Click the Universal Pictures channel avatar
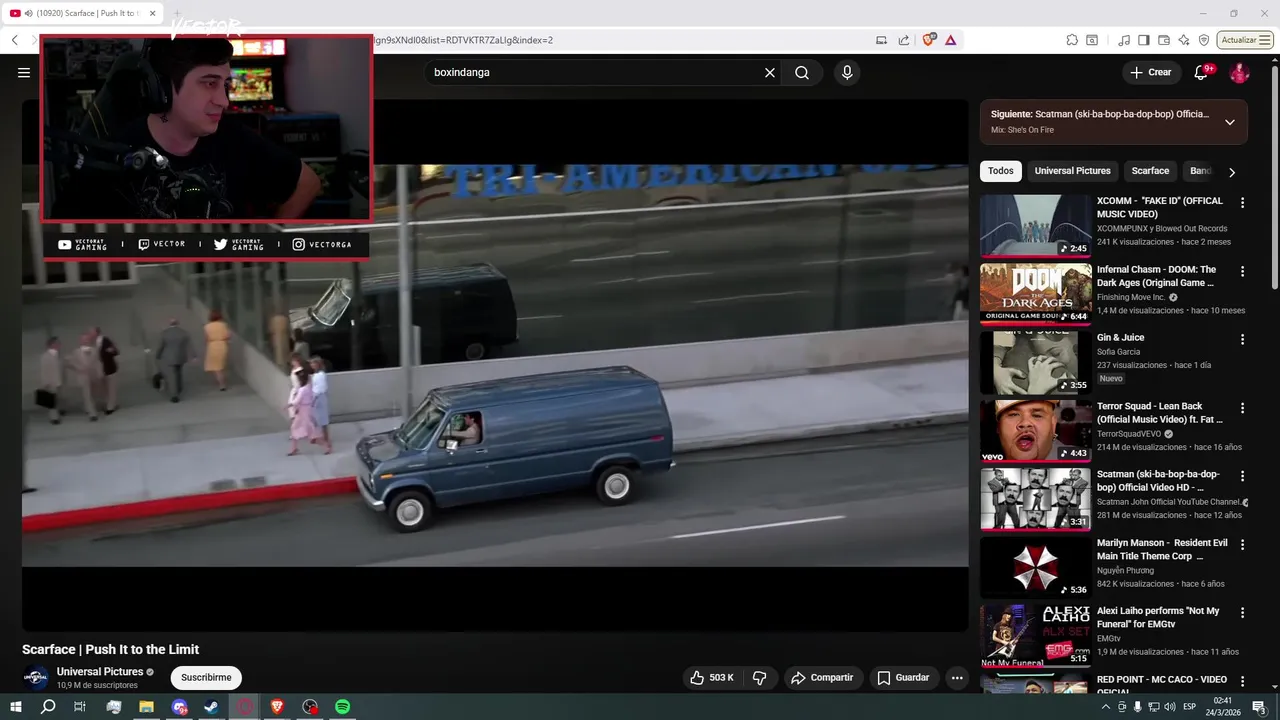Image resolution: width=1280 pixels, height=720 pixels. (36, 678)
